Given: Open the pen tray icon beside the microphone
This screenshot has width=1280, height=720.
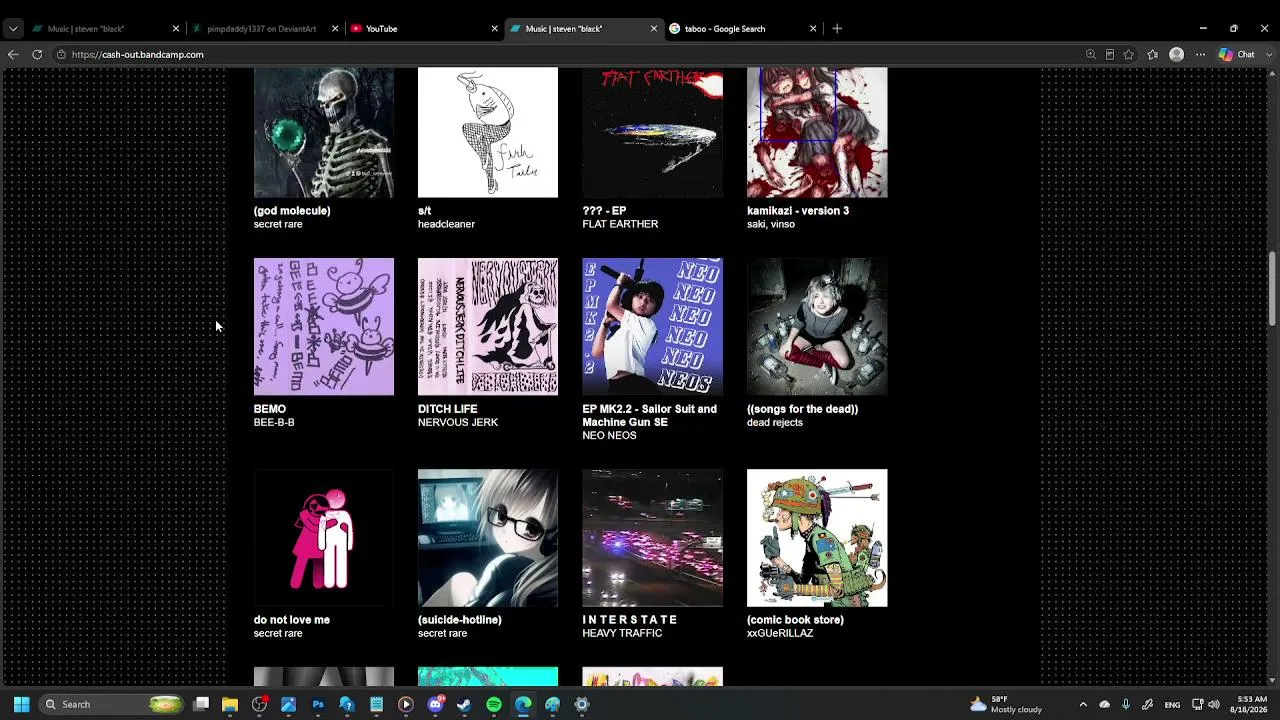Looking at the screenshot, I should [x=1147, y=704].
